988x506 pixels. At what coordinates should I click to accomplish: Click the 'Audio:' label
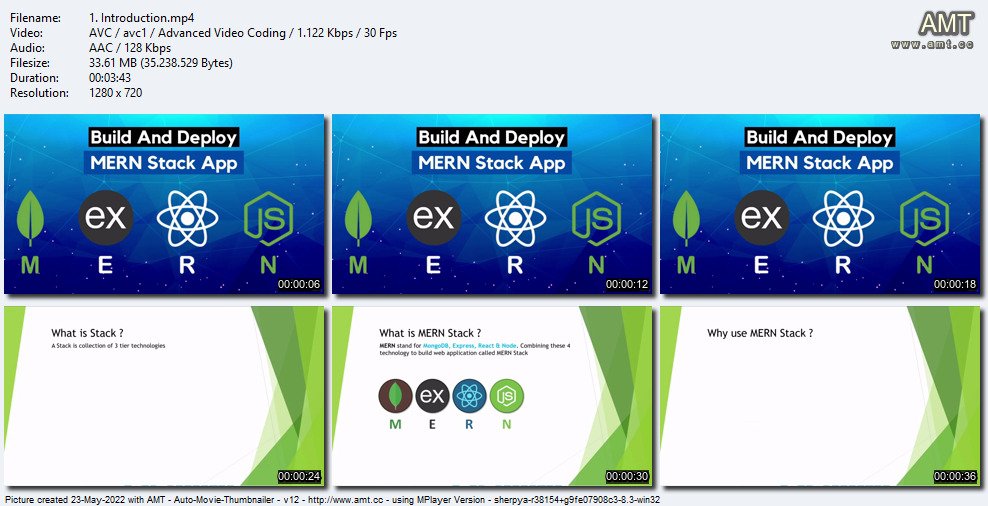[27, 48]
